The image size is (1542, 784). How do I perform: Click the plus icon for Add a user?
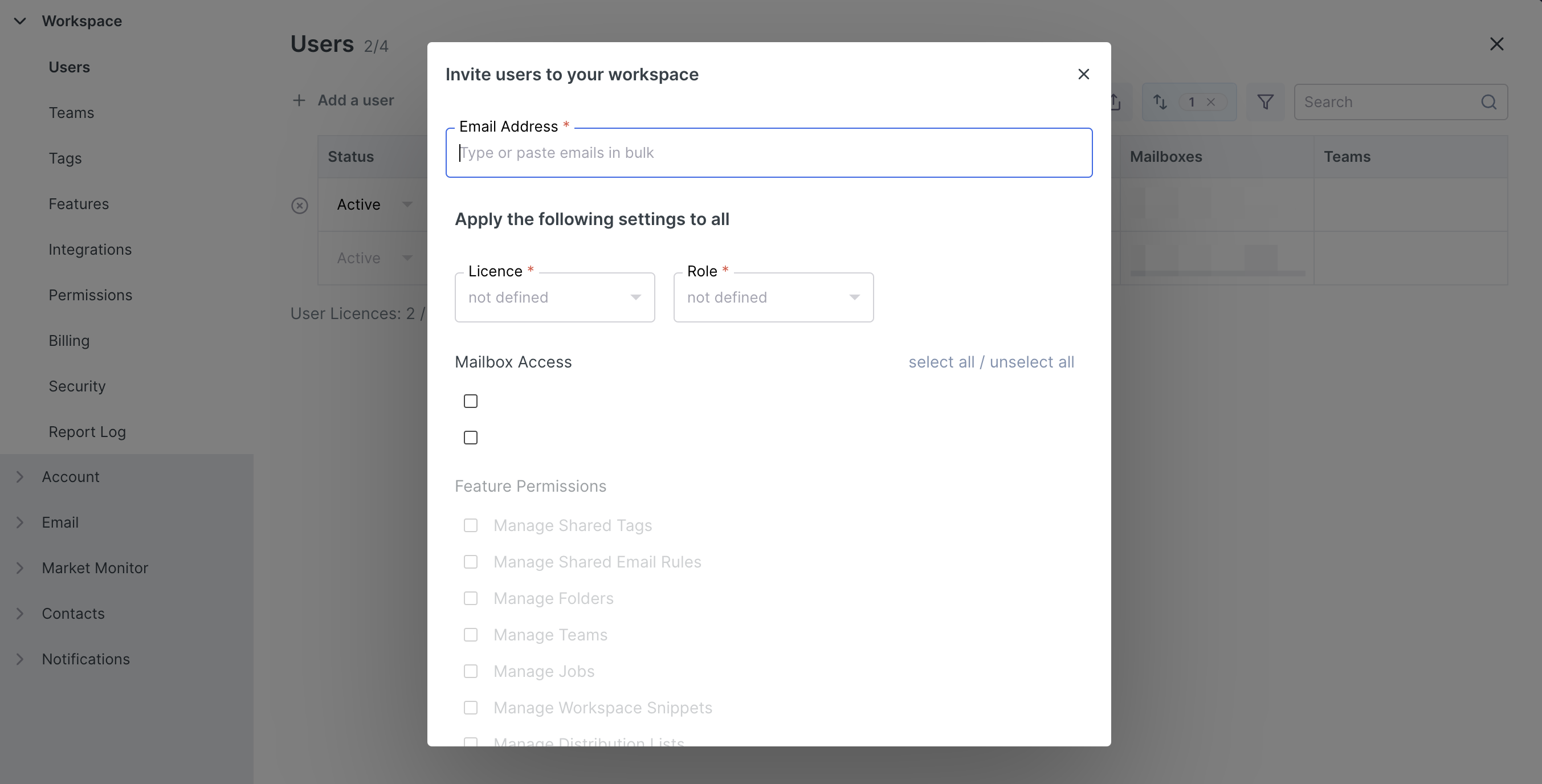pos(299,100)
